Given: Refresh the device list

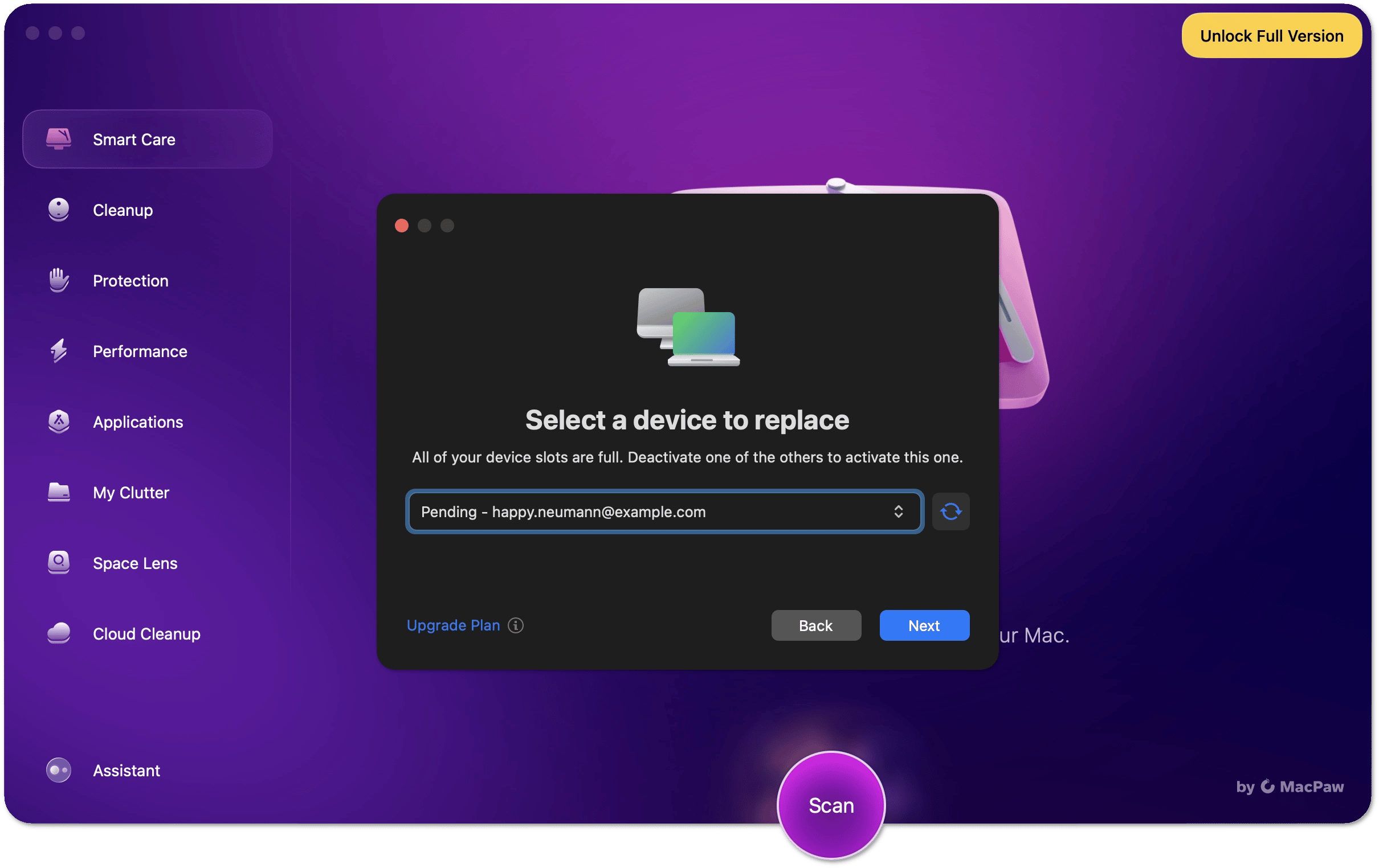Looking at the screenshot, I should (950, 511).
